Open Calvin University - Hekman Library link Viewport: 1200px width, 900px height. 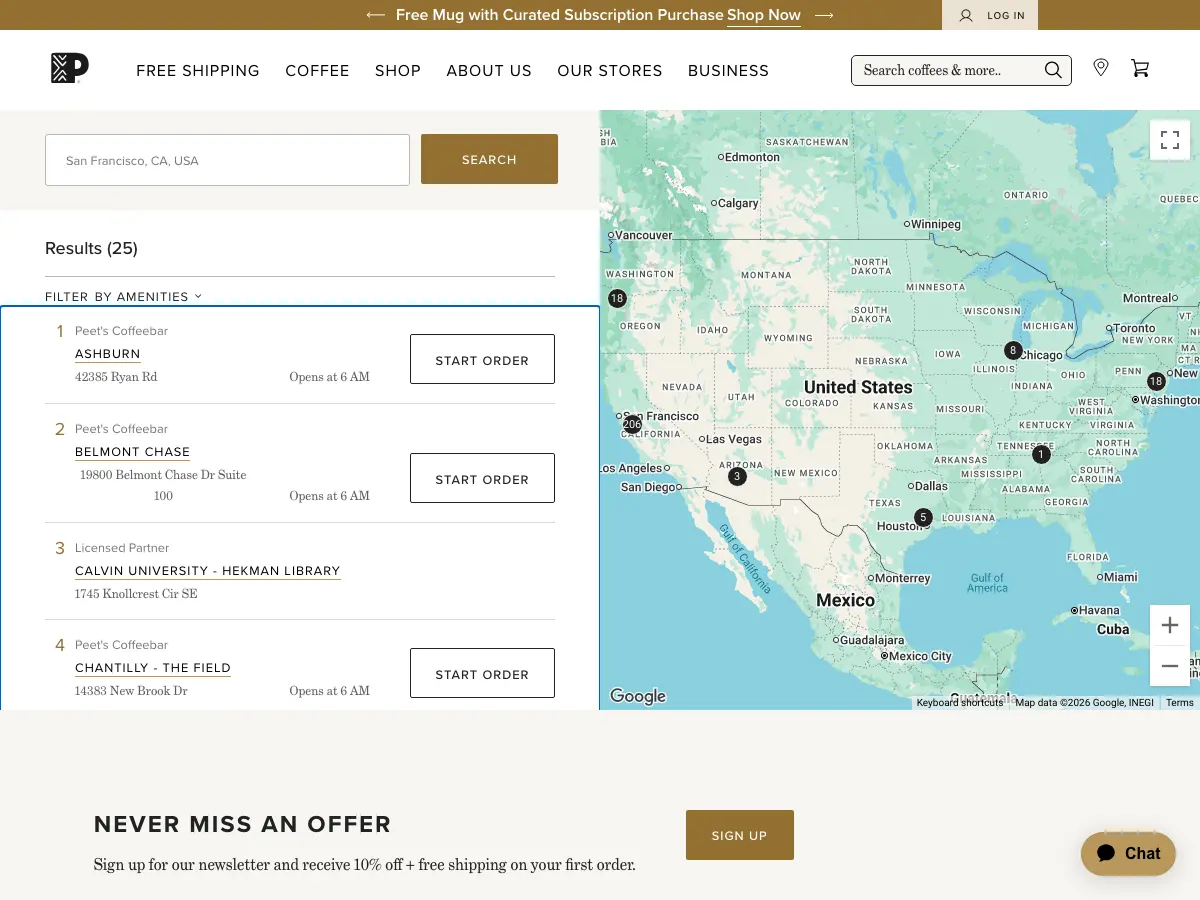coord(208,571)
